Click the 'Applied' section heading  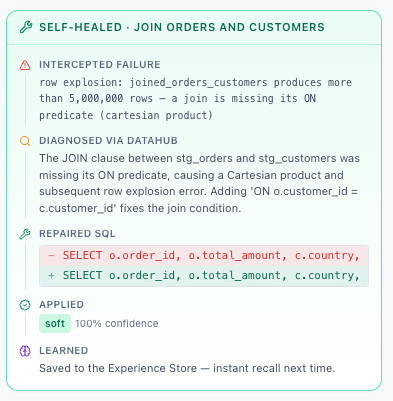61,305
